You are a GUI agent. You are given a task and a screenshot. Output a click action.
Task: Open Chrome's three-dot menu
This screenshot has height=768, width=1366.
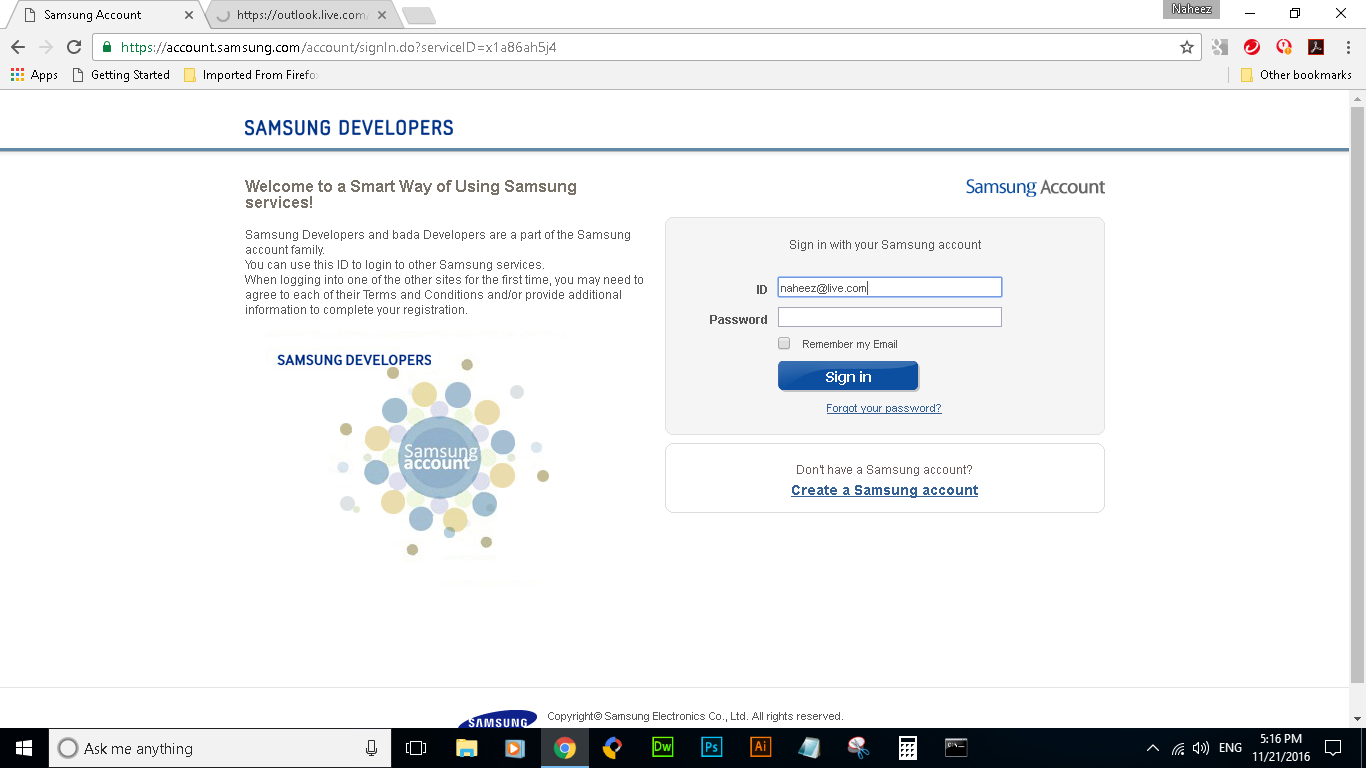pos(1348,47)
